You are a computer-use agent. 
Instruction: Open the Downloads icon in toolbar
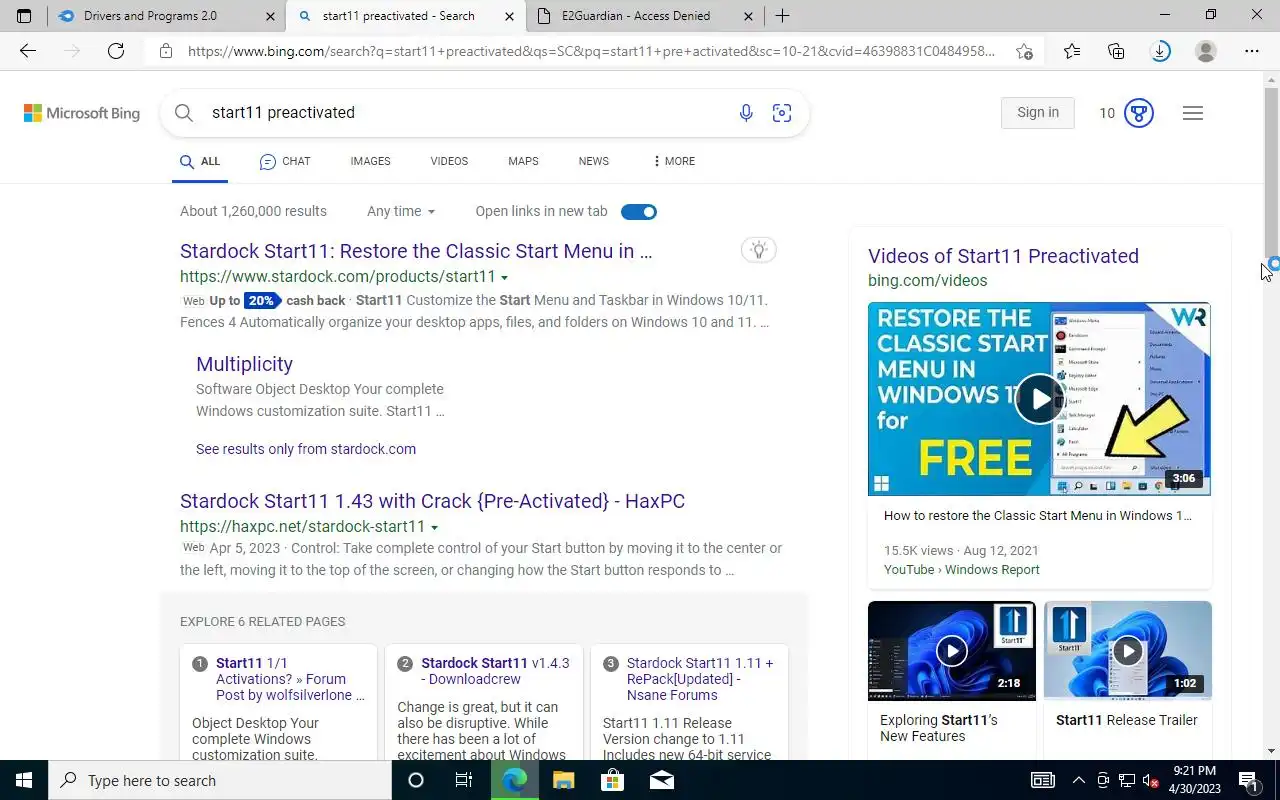click(1160, 51)
